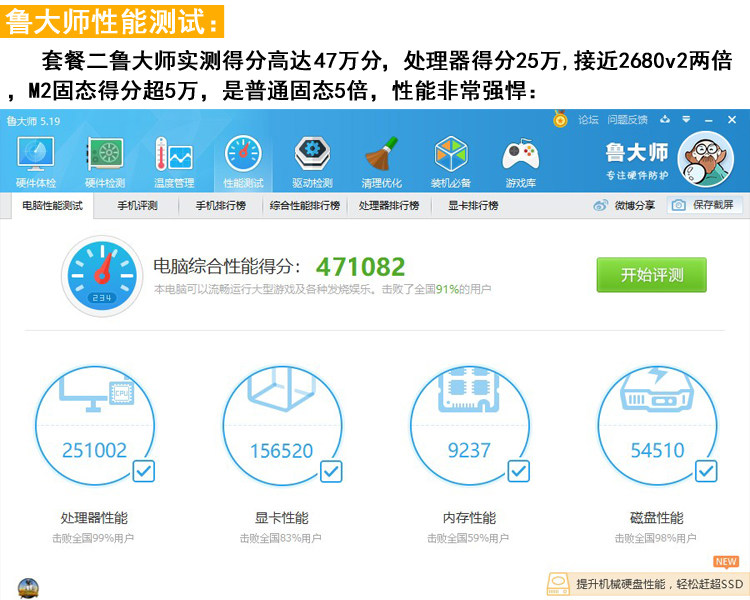Click 击败全国98%用户 text
This screenshot has width=750, height=600.
point(655,538)
